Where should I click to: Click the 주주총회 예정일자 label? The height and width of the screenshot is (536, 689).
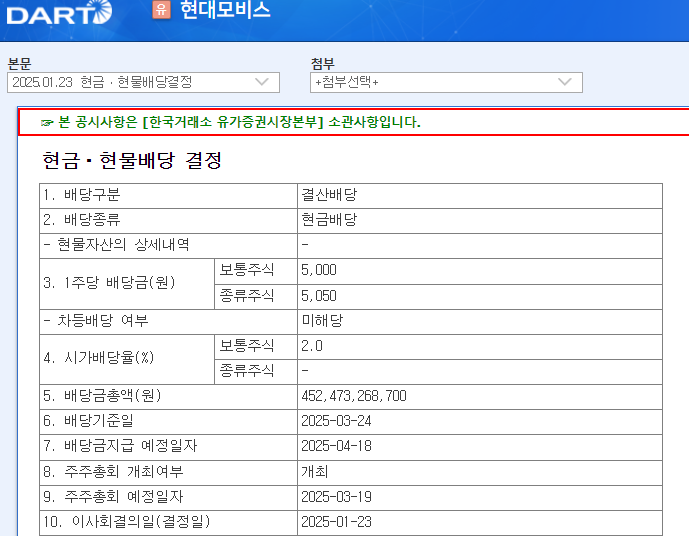pos(113,496)
